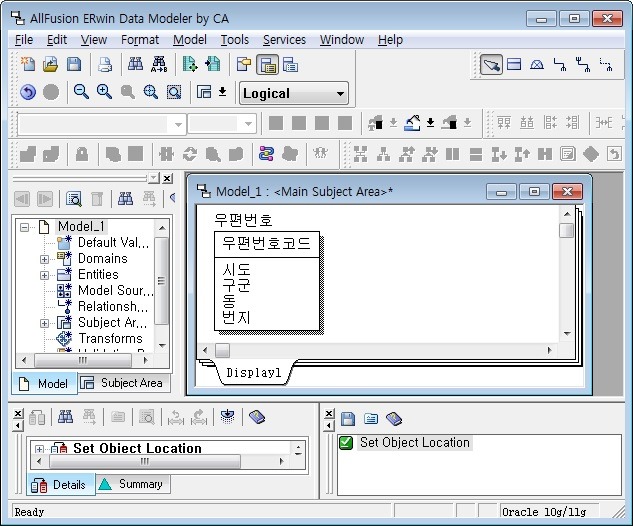Switch to the Subject Area explorer tab
The width and height of the screenshot is (633, 526).
pos(124,383)
